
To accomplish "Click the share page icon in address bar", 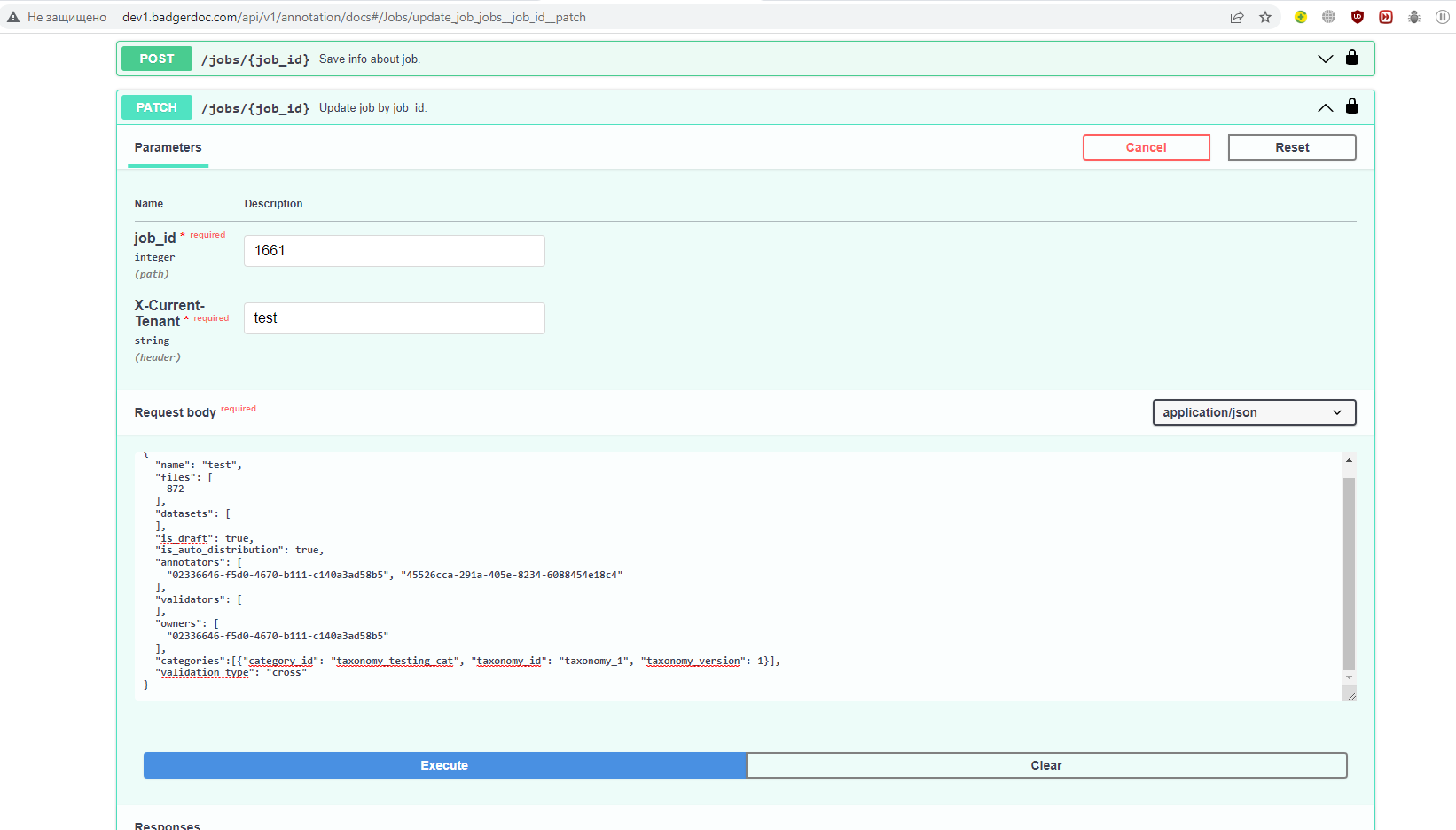I will click(x=1237, y=17).
